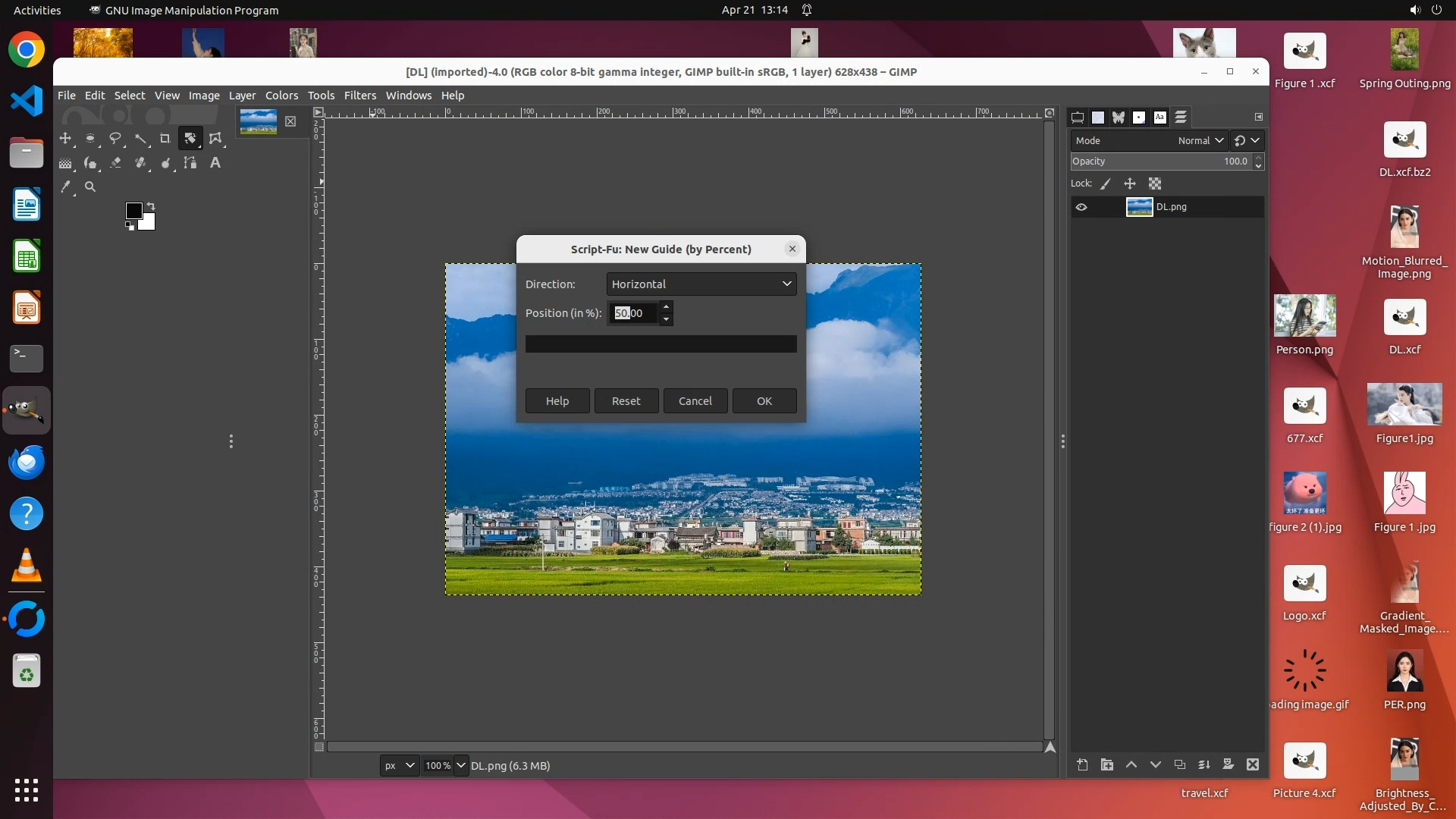Select the Color Picker eyedropper tool

(x=66, y=187)
